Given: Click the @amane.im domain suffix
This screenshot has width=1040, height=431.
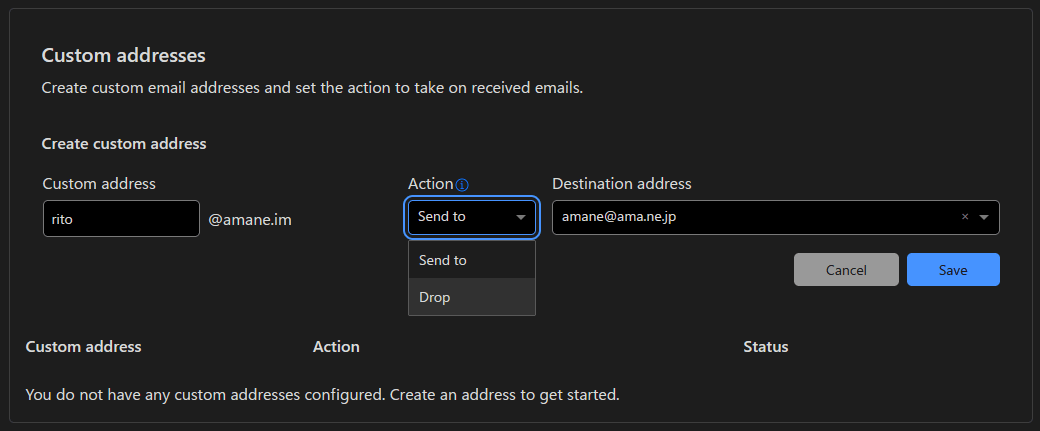Looking at the screenshot, I should coord(250,218).
